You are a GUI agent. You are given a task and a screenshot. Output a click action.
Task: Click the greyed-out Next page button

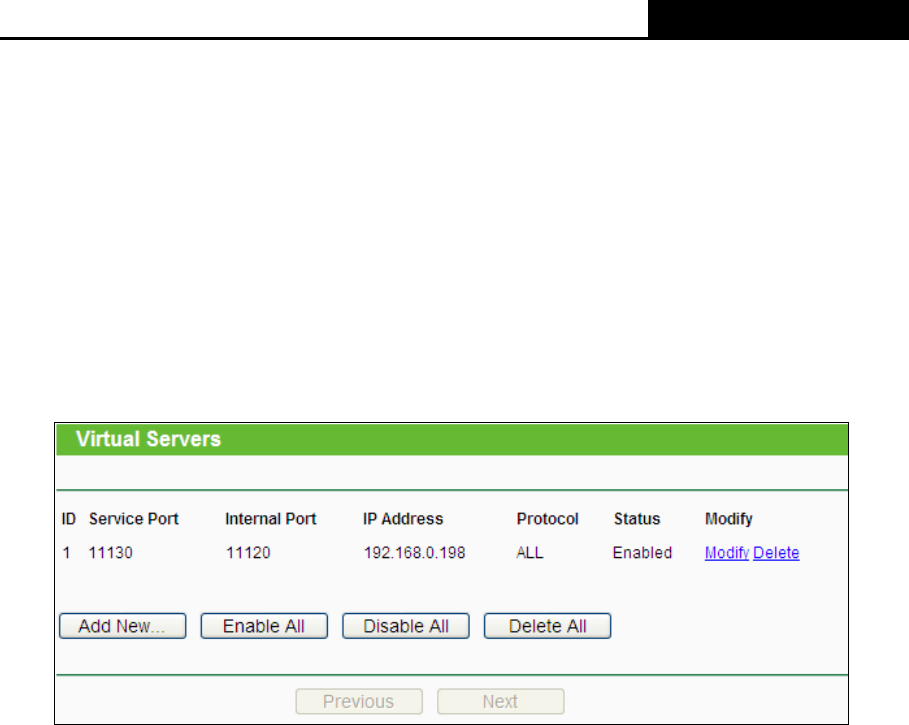click(x=500, y=701)
